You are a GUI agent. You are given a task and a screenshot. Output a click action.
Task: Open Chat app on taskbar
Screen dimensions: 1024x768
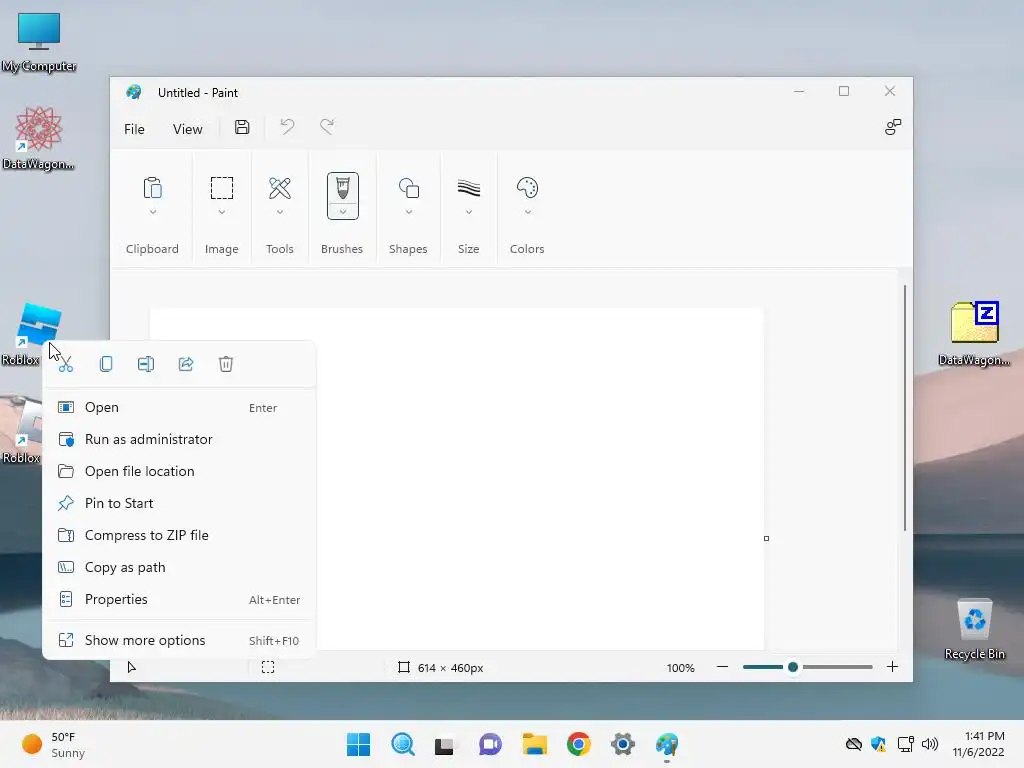click(x=490, y=744)
